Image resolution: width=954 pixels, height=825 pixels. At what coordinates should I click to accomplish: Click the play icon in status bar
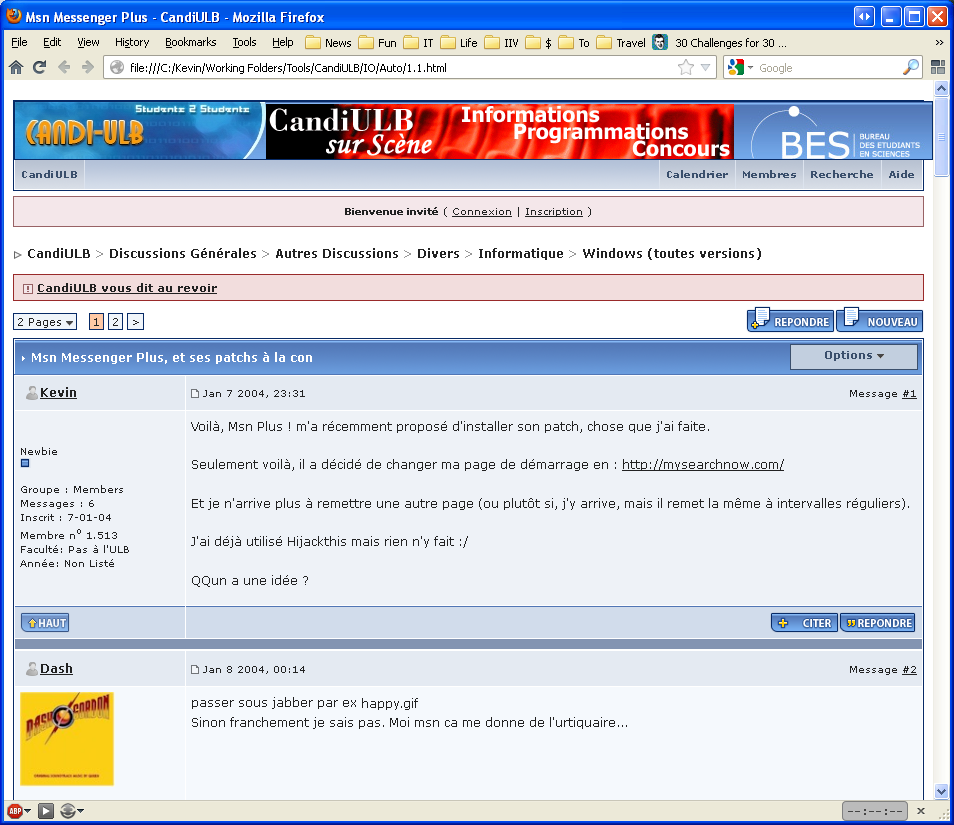[x=46, y=811]
